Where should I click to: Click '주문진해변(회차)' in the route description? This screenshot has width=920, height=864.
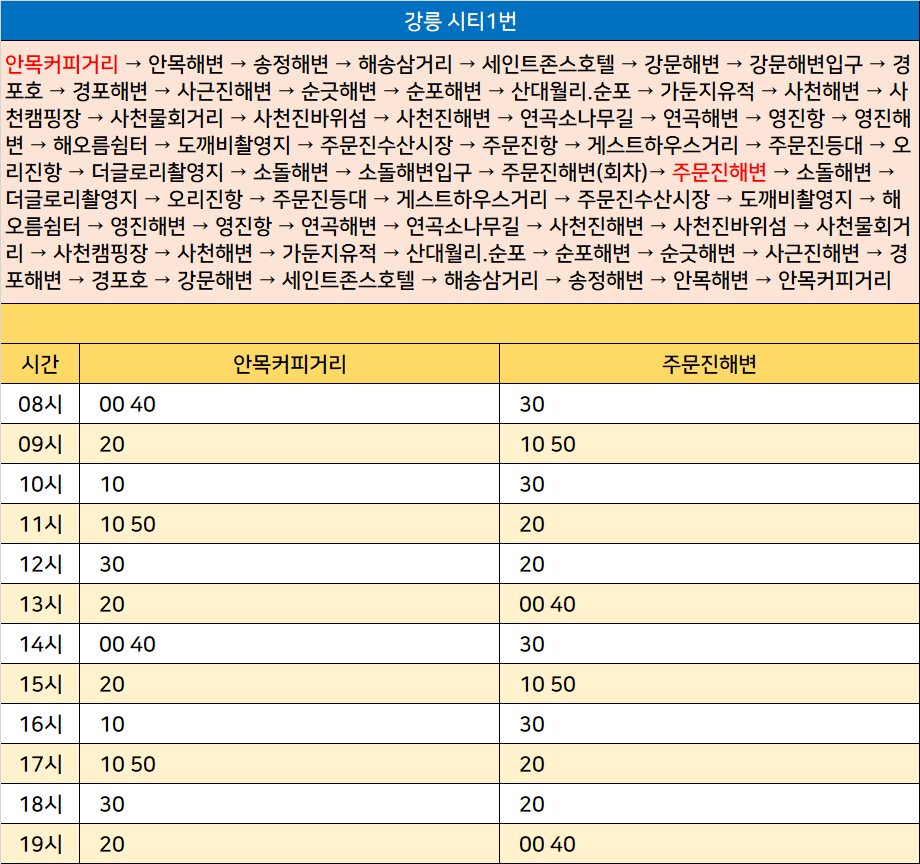point(574,172)
